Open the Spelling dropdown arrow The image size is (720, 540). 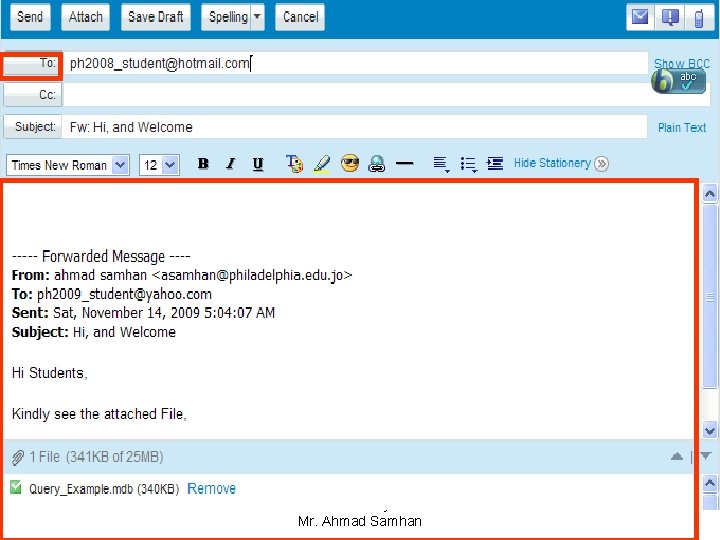coord(258,17)
